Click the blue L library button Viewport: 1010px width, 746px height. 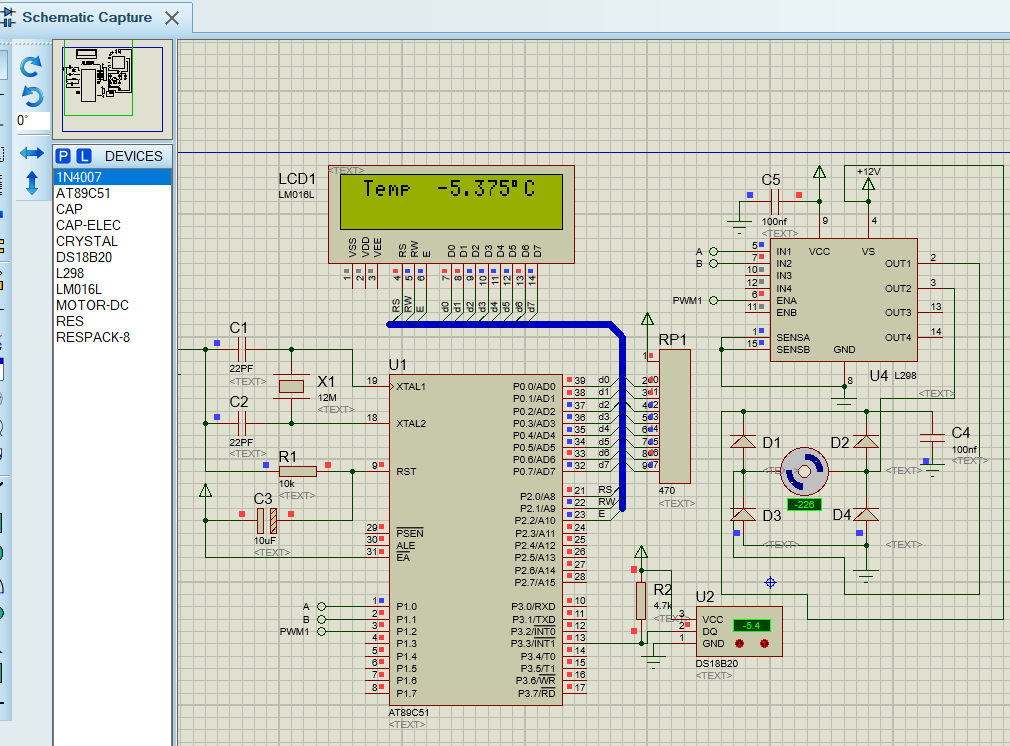pos(84,156)
